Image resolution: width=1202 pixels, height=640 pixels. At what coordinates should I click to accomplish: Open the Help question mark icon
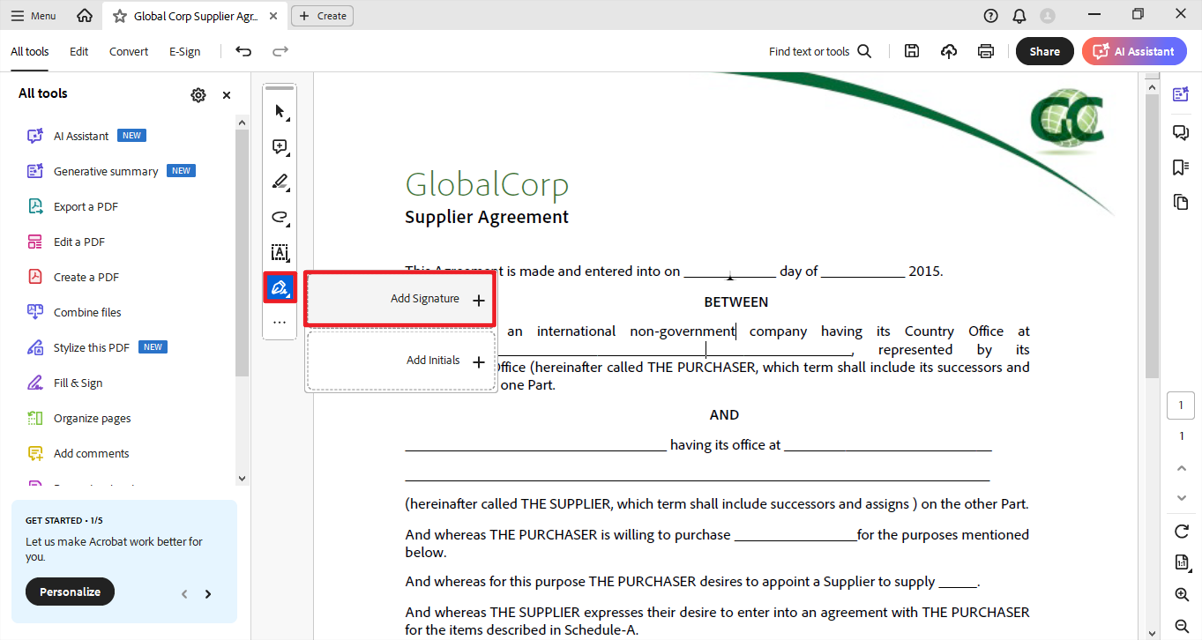(x=990, y=16)
